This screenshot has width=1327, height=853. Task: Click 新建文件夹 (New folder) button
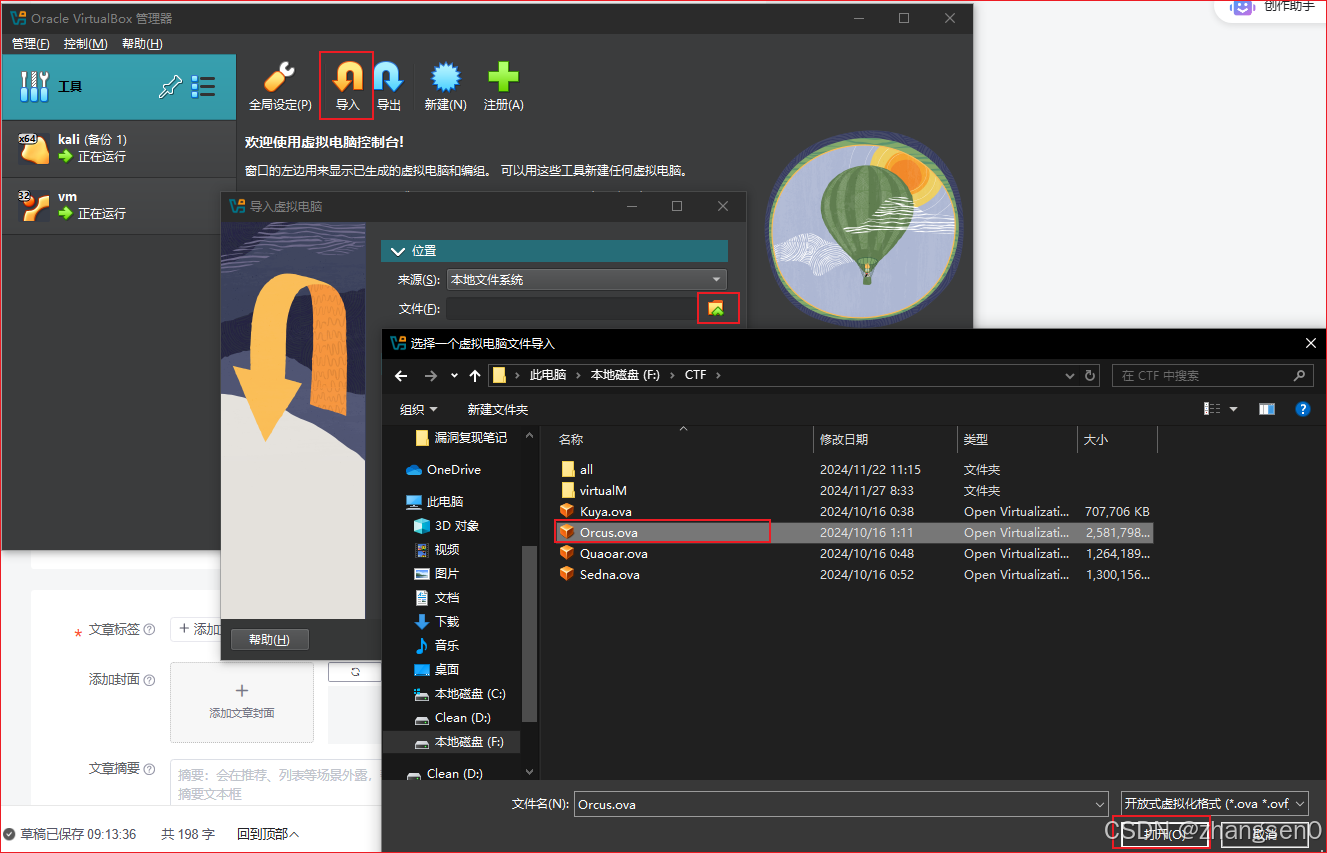coord(498,409)
